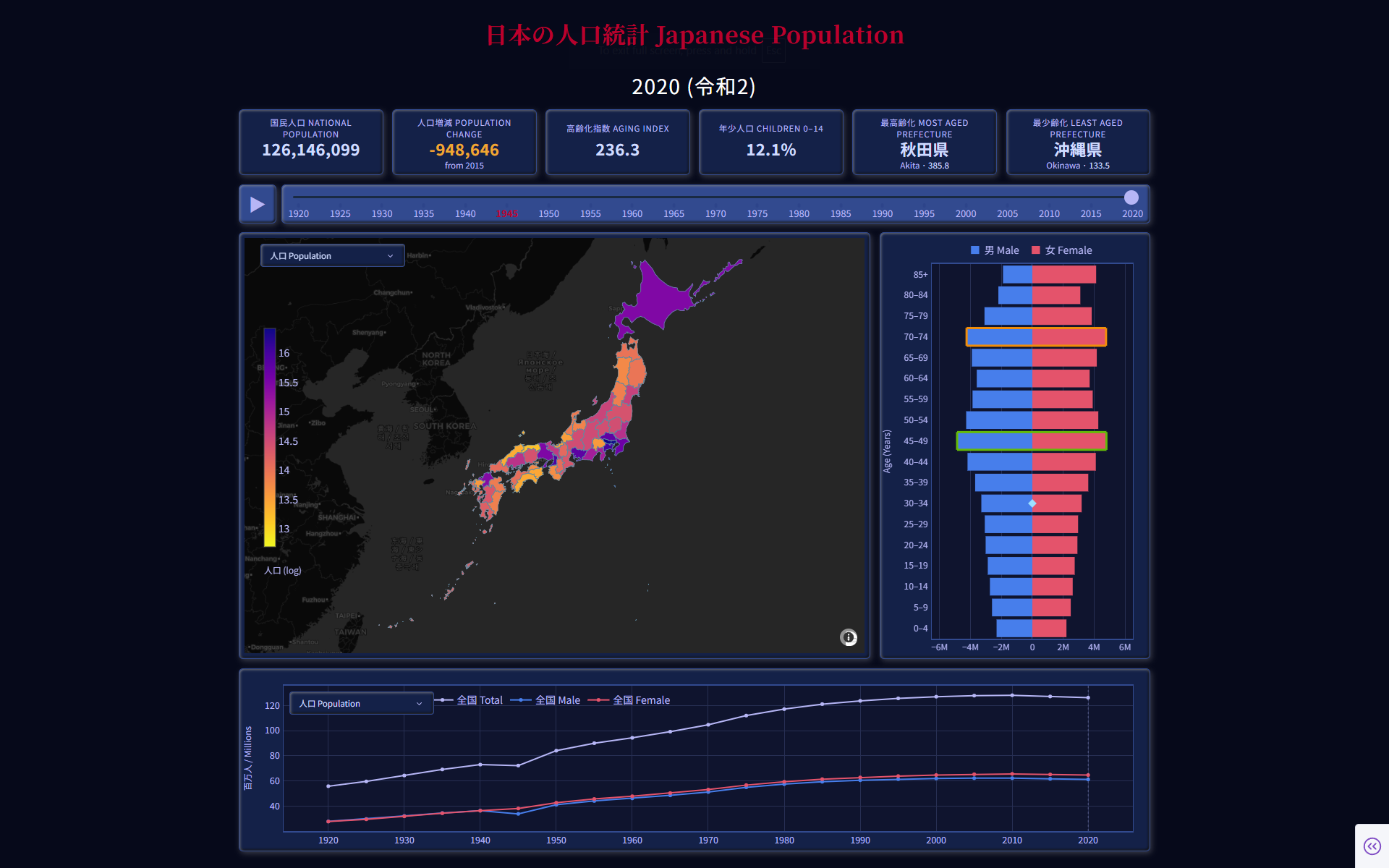Toggle the 男 Male legend in the pyramid

995,250
